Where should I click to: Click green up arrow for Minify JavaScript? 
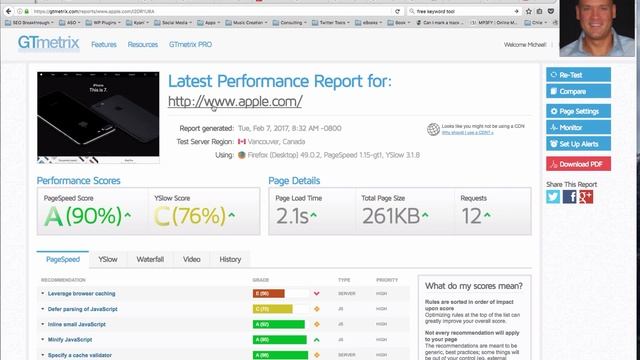[316, 340]
